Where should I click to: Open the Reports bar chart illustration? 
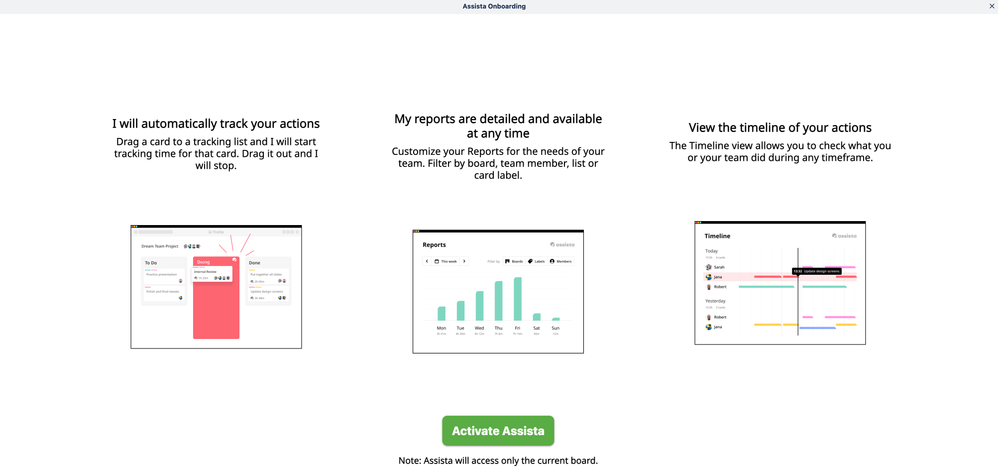point(498,291)
